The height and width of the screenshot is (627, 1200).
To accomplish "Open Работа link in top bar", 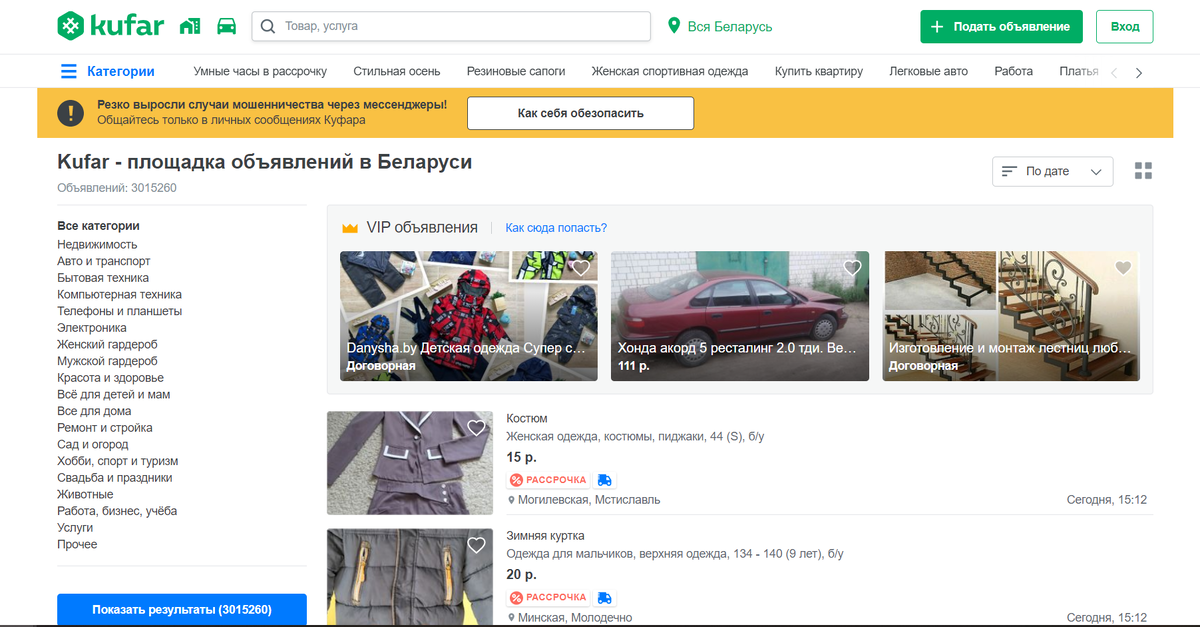I will pos(1014,71).
